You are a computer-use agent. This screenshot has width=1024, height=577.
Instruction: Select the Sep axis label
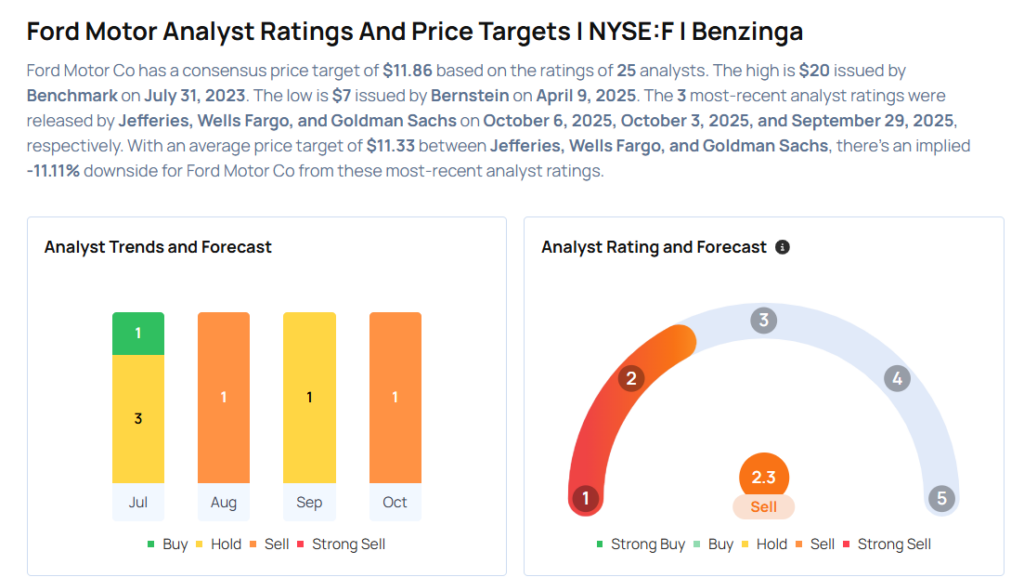point(309,502)
